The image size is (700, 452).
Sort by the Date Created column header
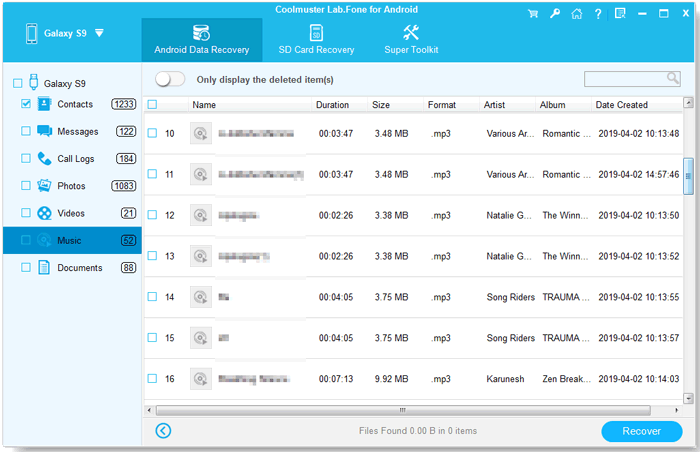point(637,105)
